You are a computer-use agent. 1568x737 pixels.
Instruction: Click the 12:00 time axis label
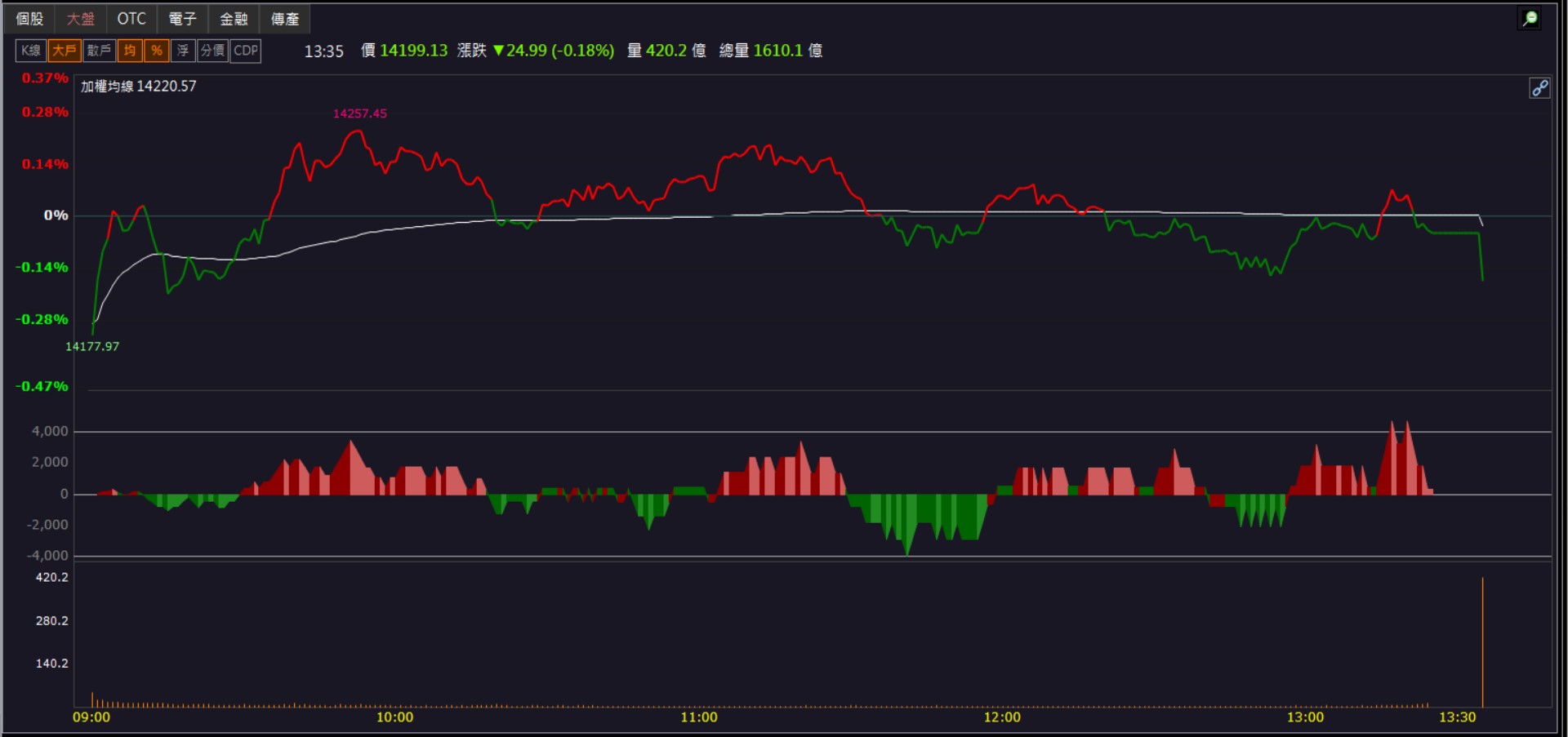tap(1002, 717)
